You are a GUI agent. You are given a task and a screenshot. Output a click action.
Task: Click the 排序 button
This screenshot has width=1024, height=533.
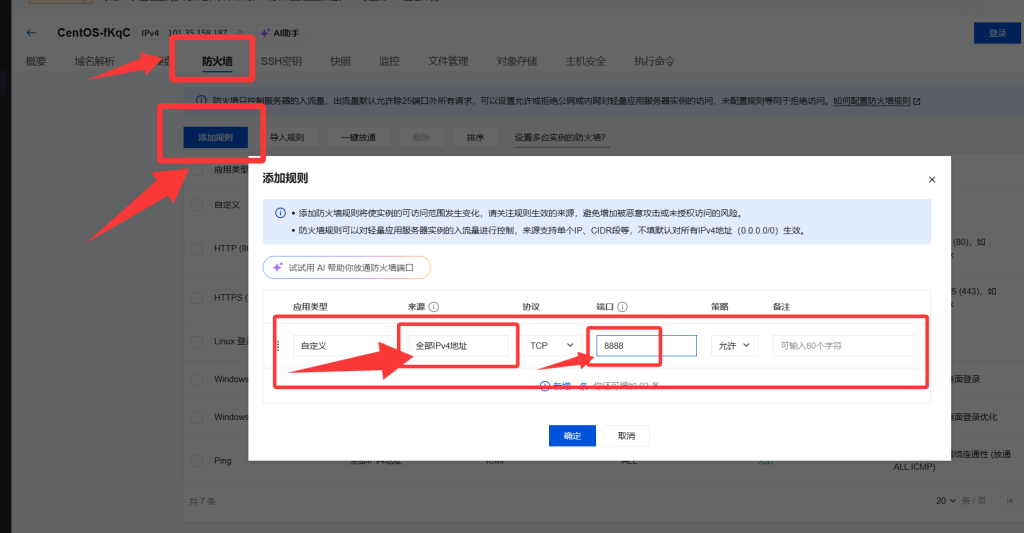click(475, 137)
